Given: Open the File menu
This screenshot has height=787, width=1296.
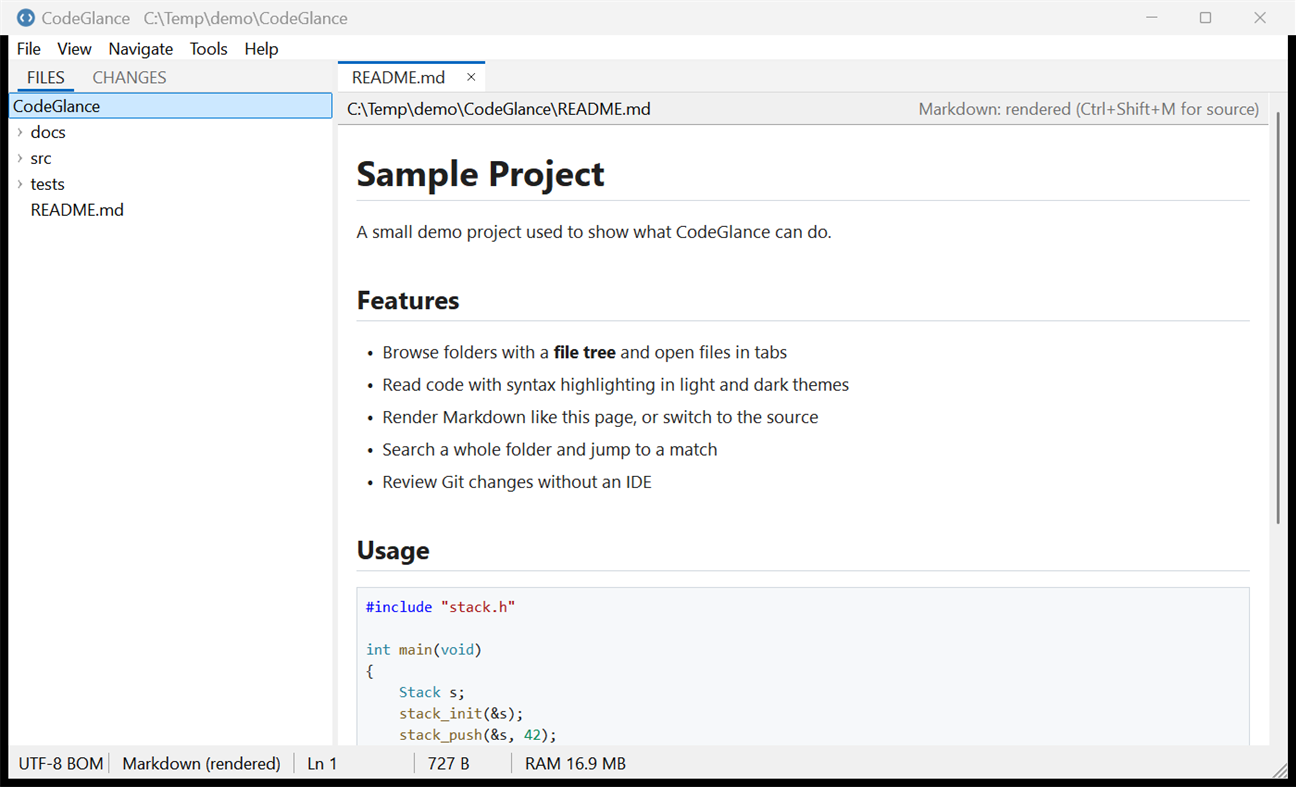Looking at the screenshot, I should point(29,49).
